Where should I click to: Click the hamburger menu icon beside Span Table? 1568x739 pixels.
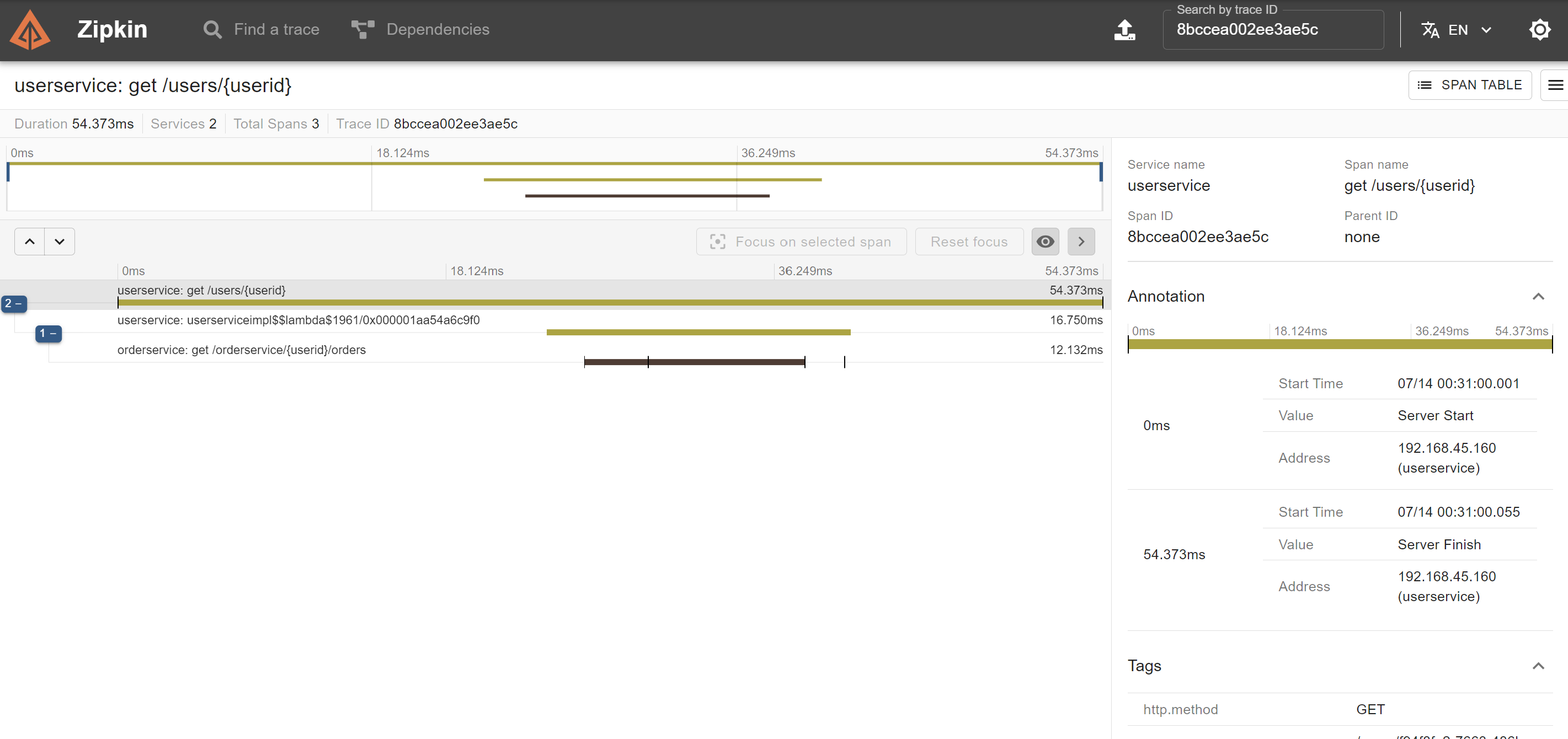pos(1555,85)
